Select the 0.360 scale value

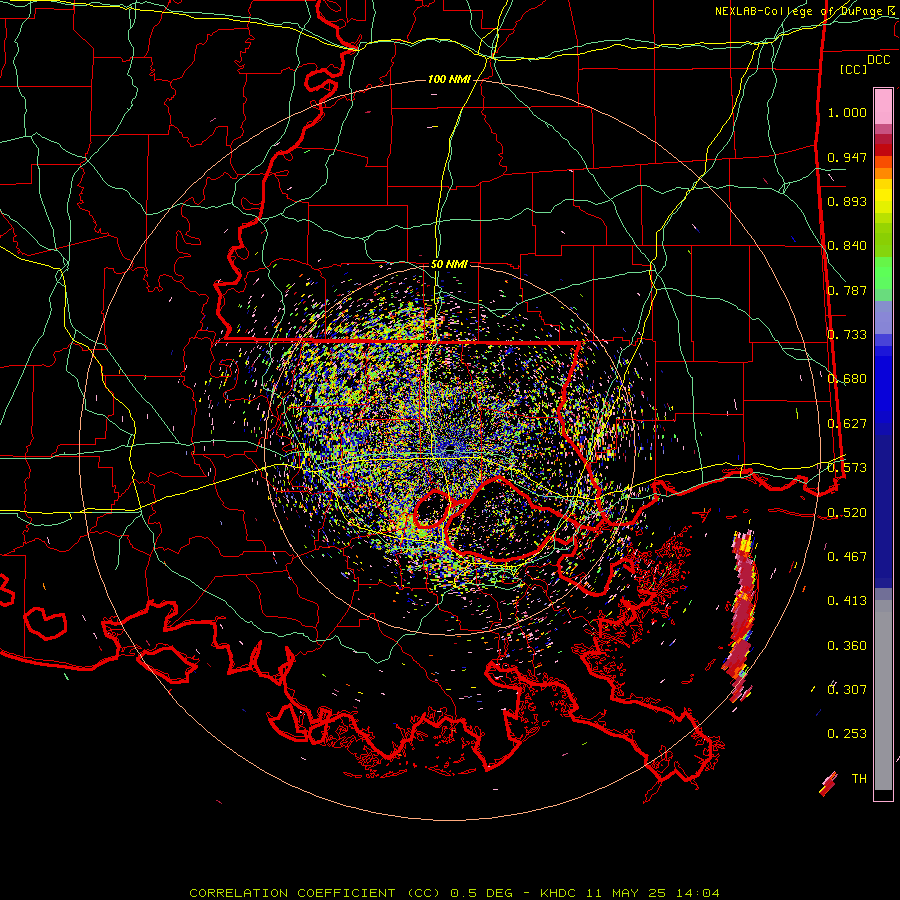pyautogui.click(x=847, y=646)
